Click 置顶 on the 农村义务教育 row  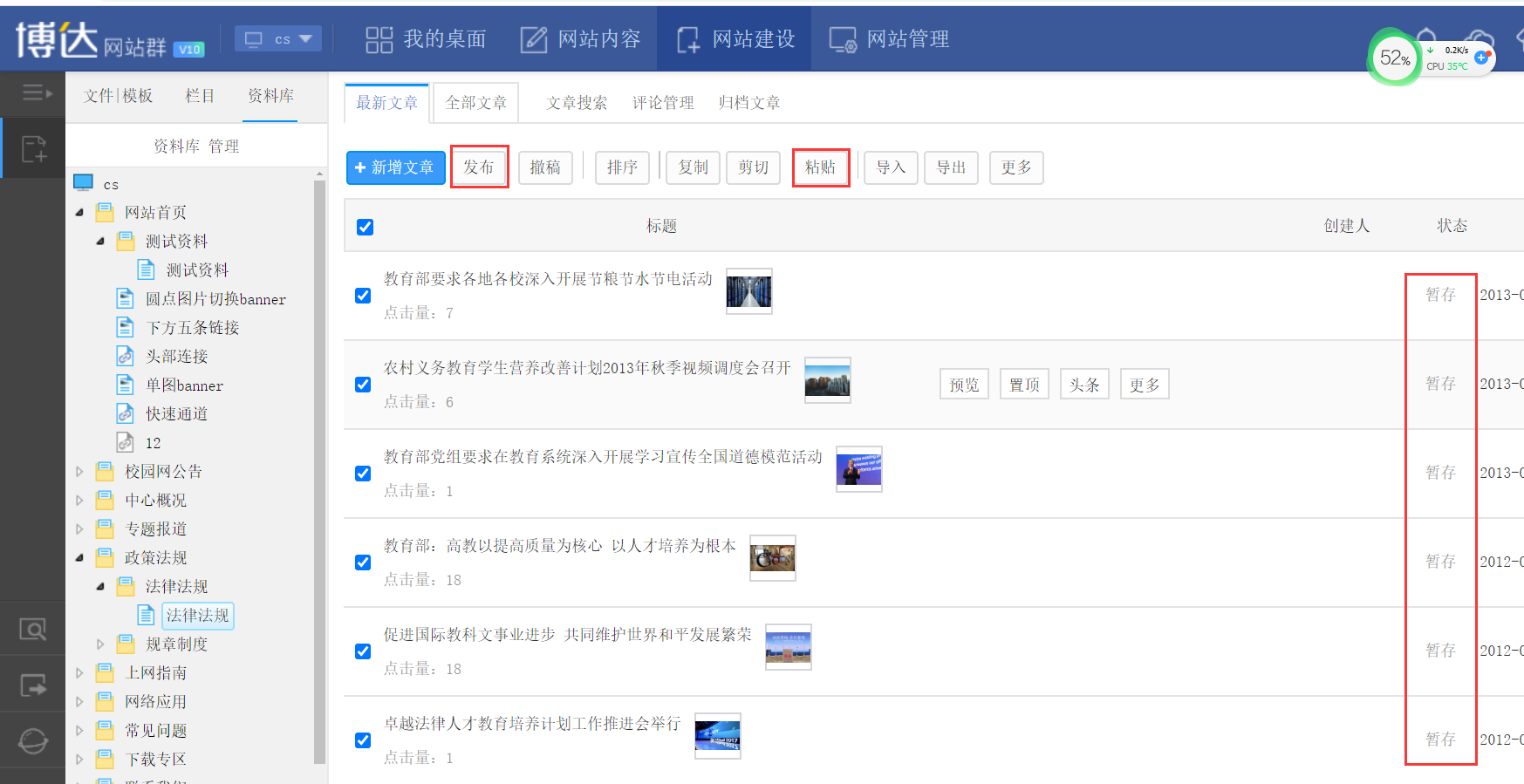[x=1024, y=385]
